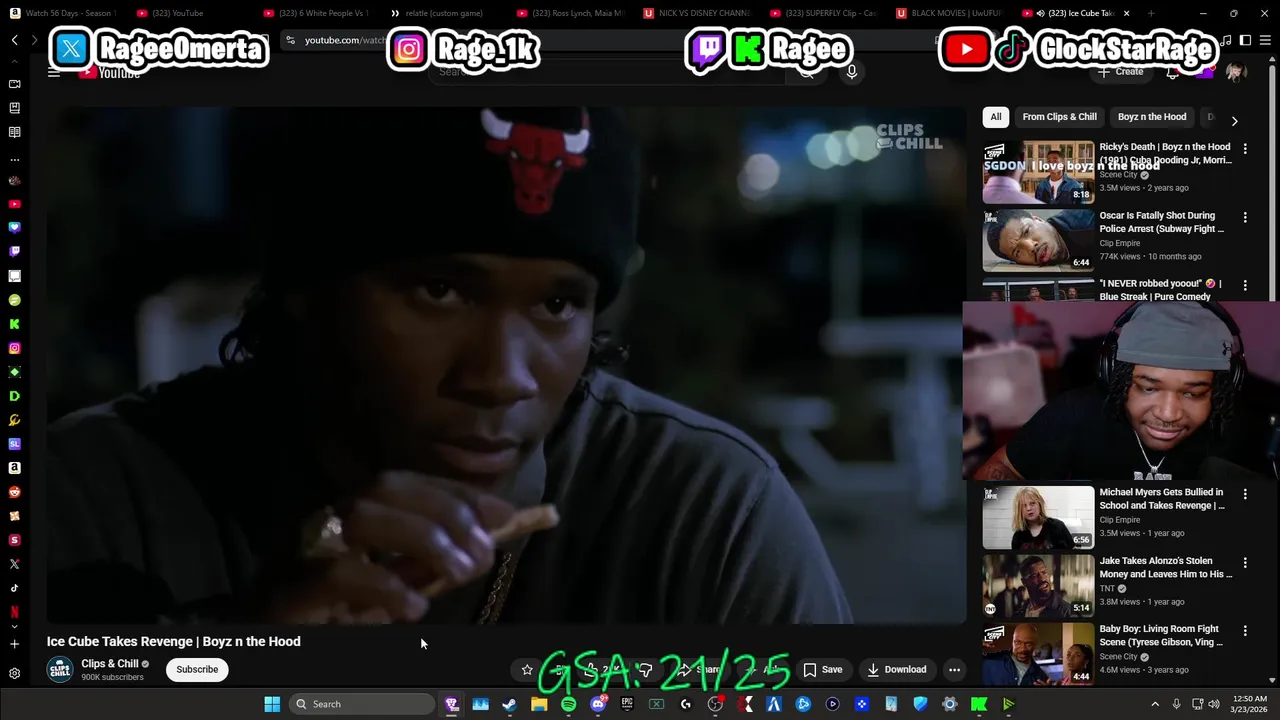Click the Clips & Chill channel avatar

(x=60, y=669)
